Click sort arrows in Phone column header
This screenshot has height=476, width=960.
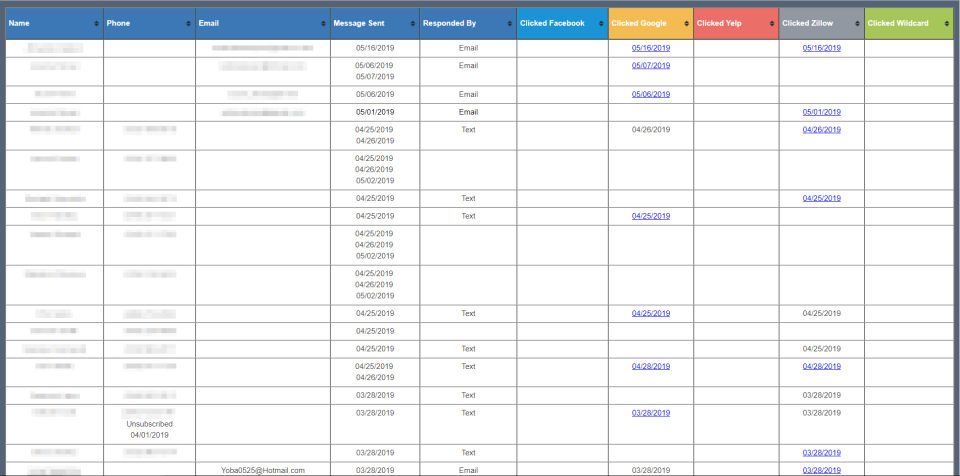[189, 24]
